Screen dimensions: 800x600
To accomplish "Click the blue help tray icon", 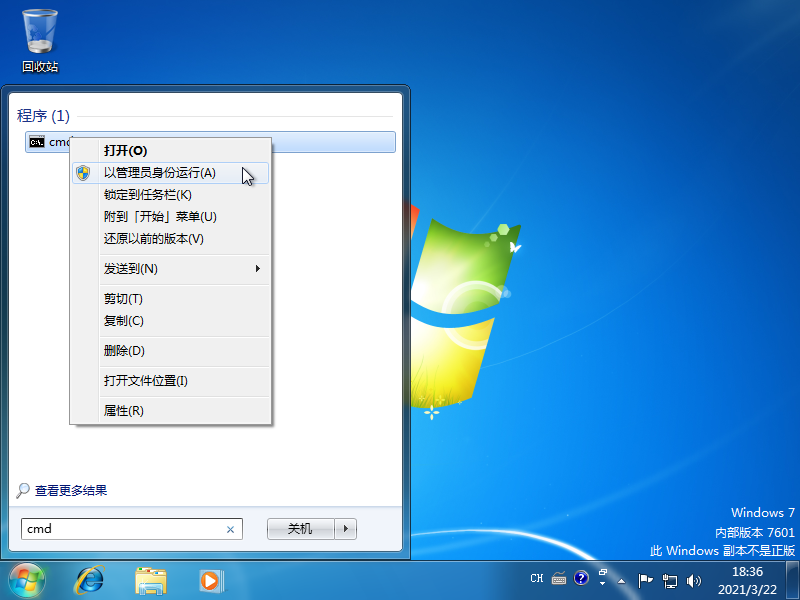I will (581, 578).
